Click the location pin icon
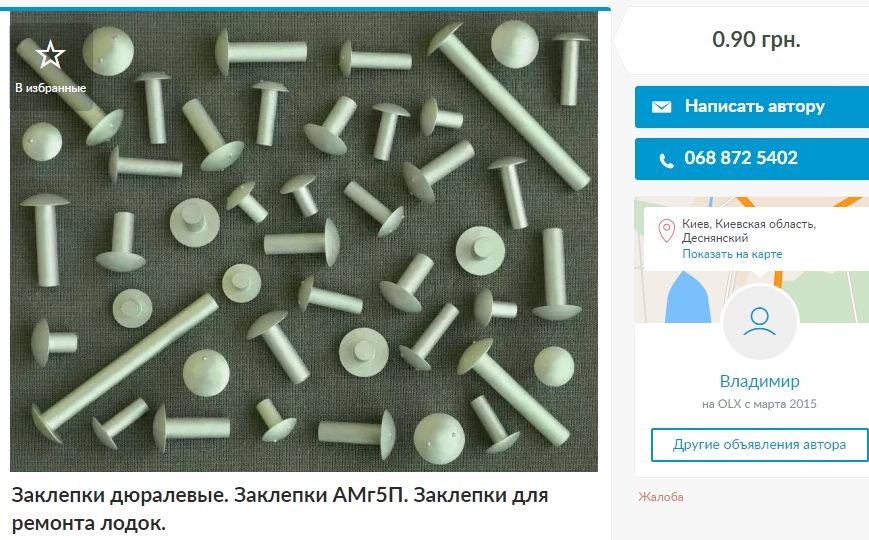Image resolution: width=869 pixels, height=540 pixels. pyautogui.click(x=666, y=231)
